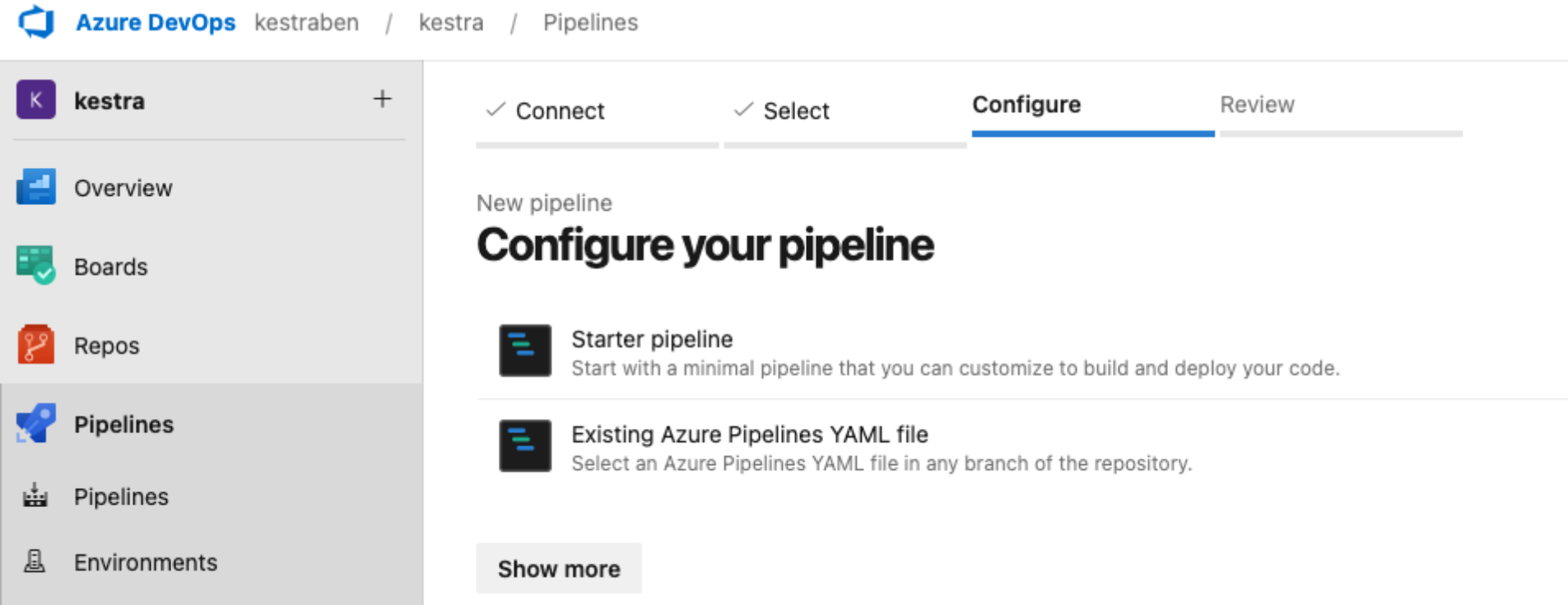1568x605 pixels.
Task: Click the Pipelines breadcrumb link
Action: click(590, 23)
